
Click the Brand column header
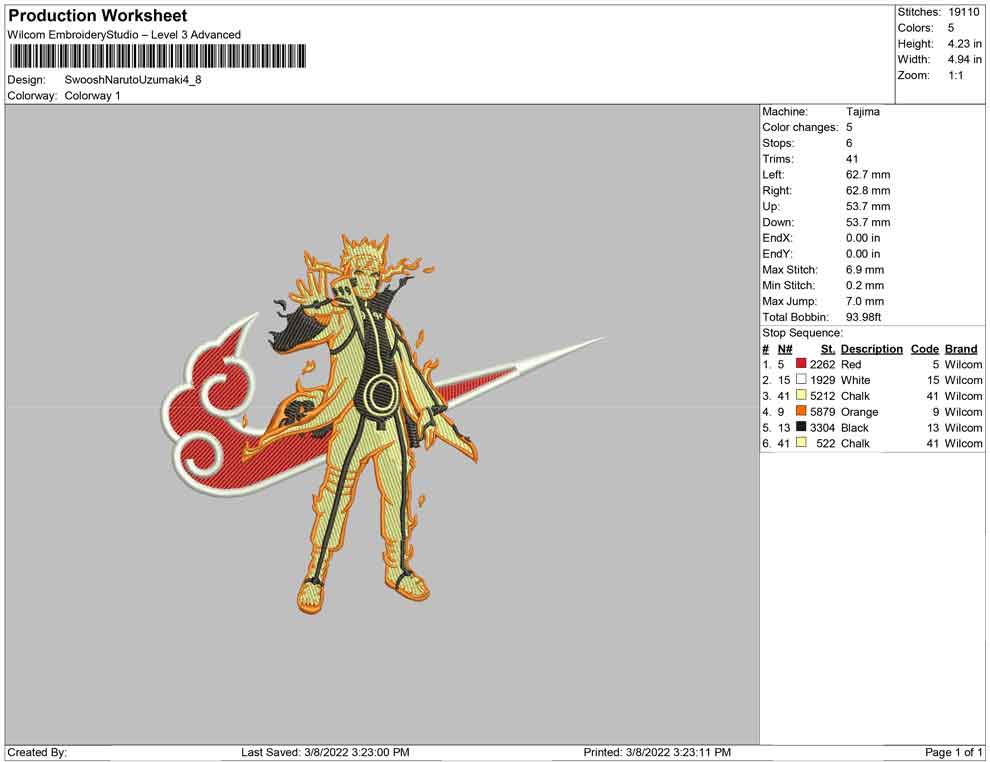tap(961, 349)
